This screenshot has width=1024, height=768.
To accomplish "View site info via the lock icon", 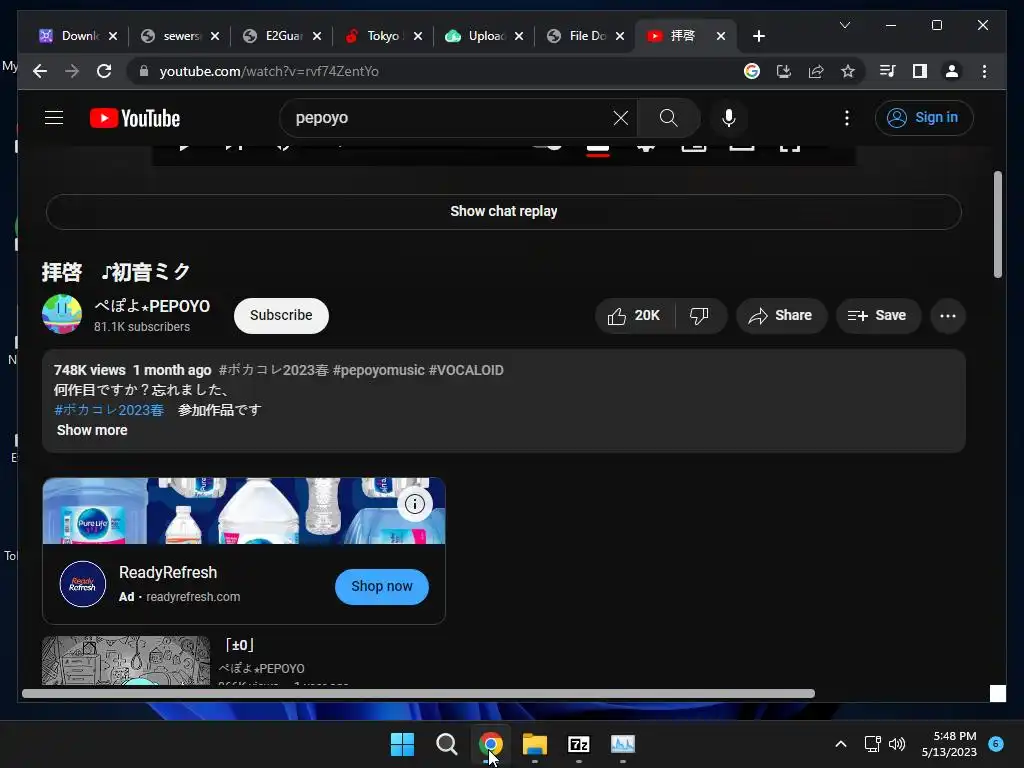I will [x=144, y=71].
